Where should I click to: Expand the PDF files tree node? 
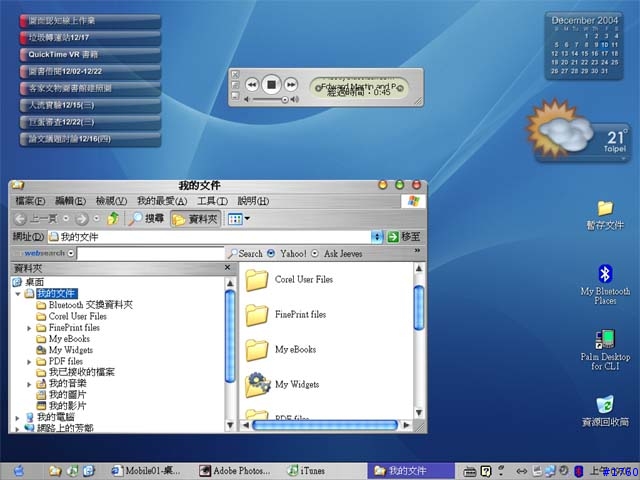(29, 362)
